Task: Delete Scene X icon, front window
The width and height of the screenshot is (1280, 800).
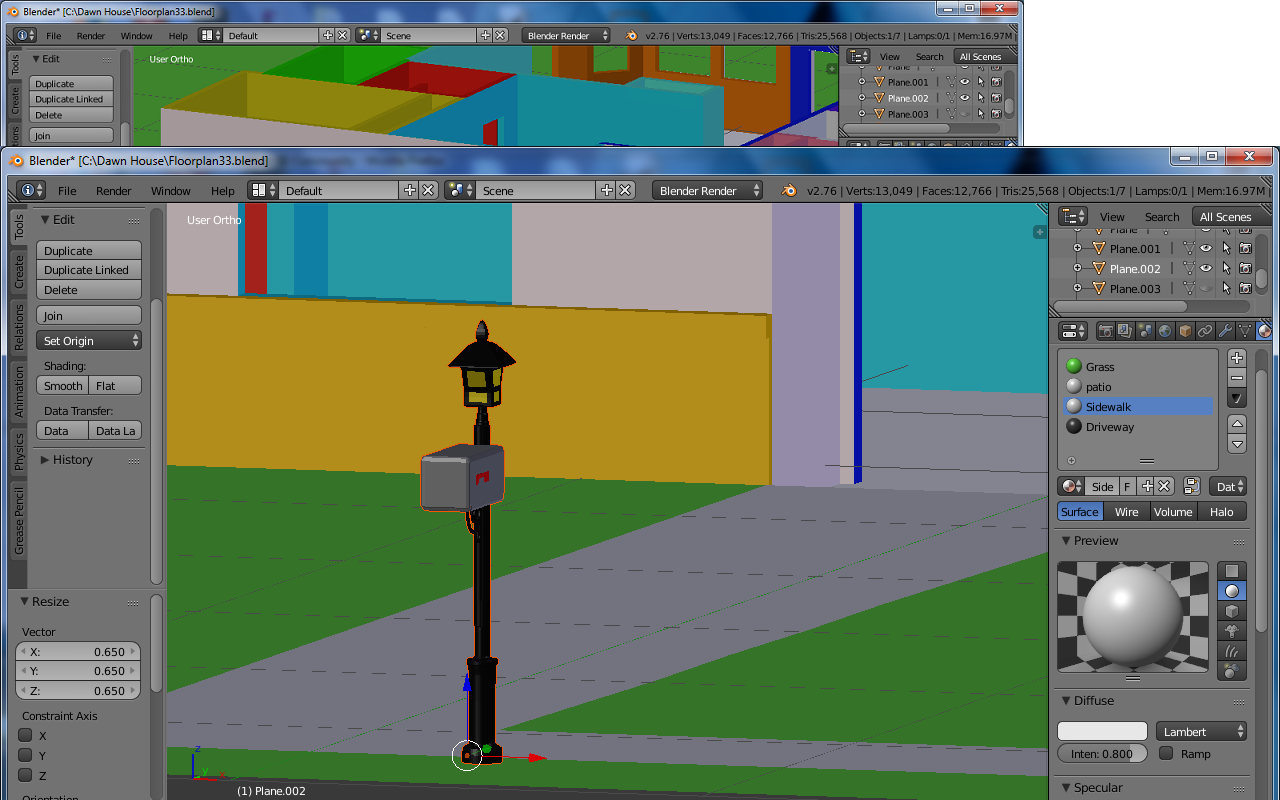Action: point(625,190)
